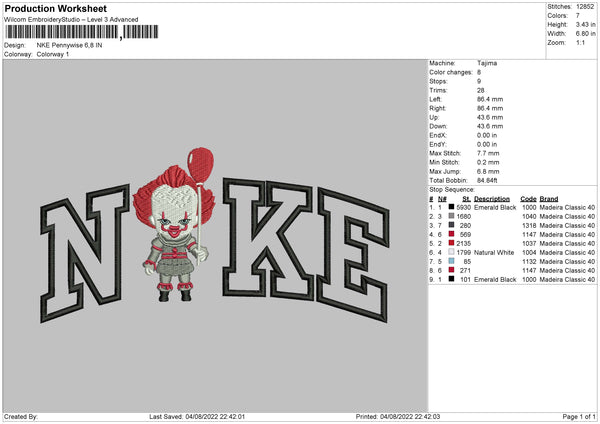This screenshot has height=424, width=600.
Task: Click the Machine value Tajima
Action: [x=489, y=63]
